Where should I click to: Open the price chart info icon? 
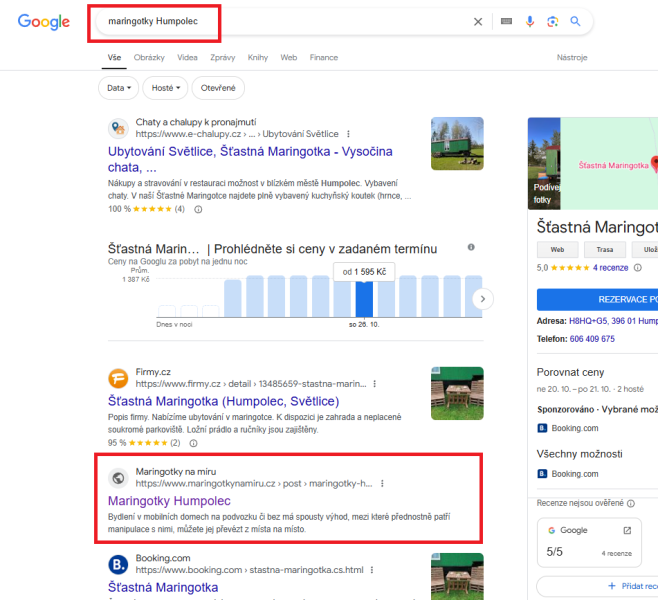tap(471, 247)
